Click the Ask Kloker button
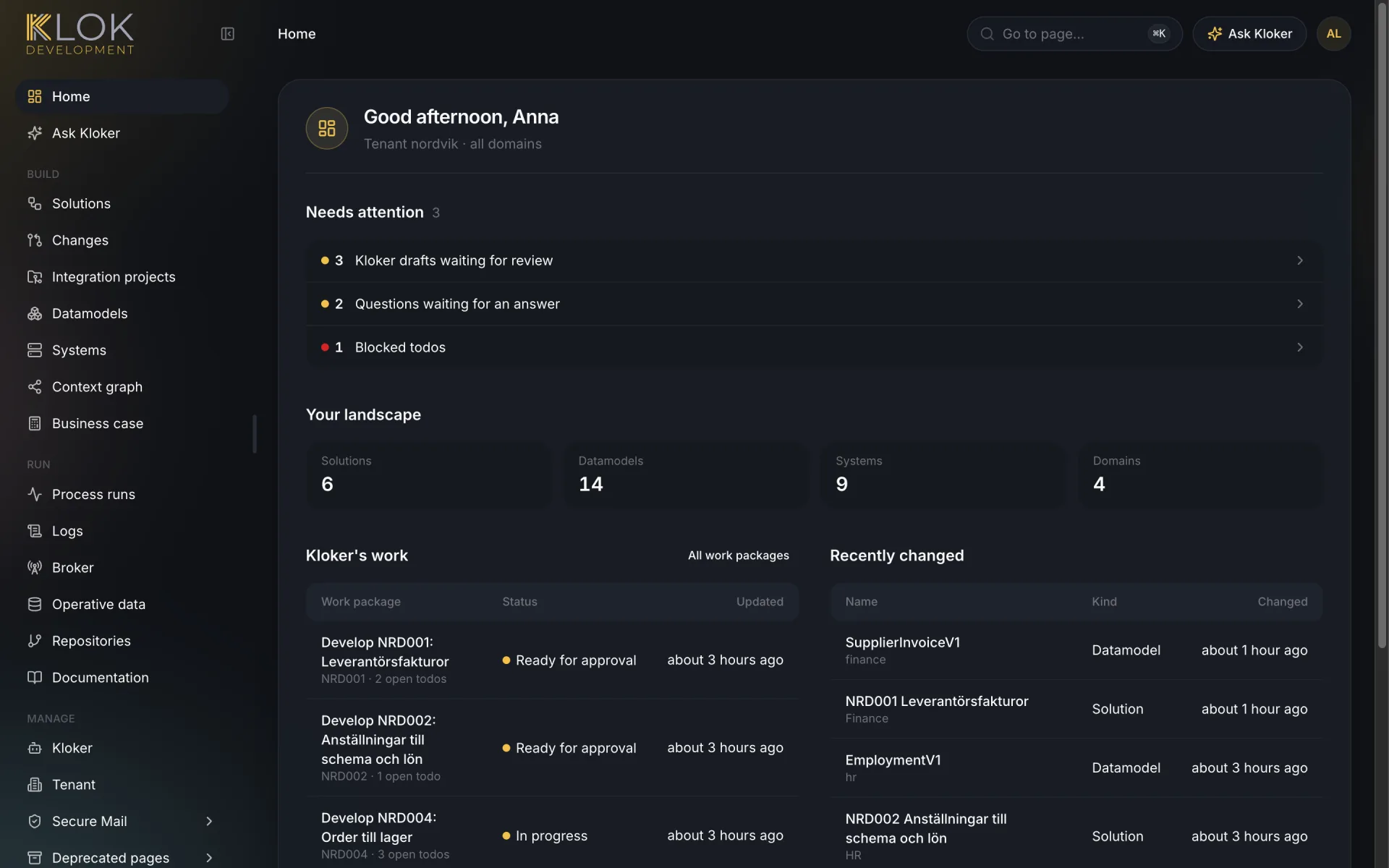 1249,34
